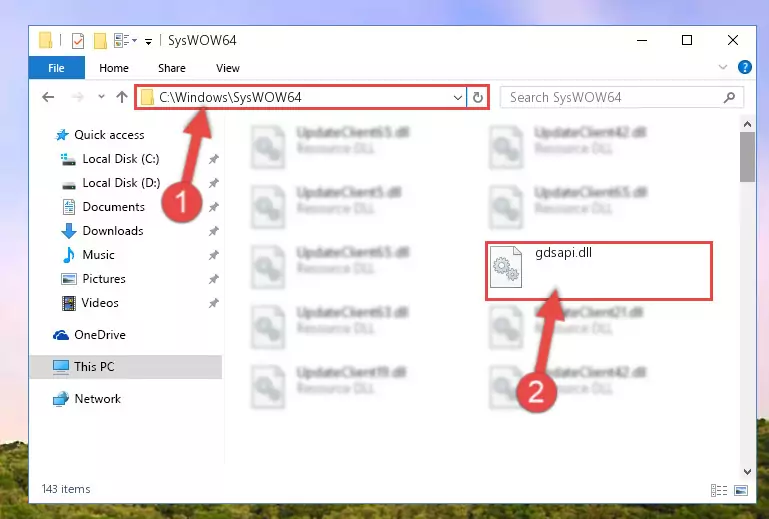Open the address bar history dropdown

[x=458, y=97]
